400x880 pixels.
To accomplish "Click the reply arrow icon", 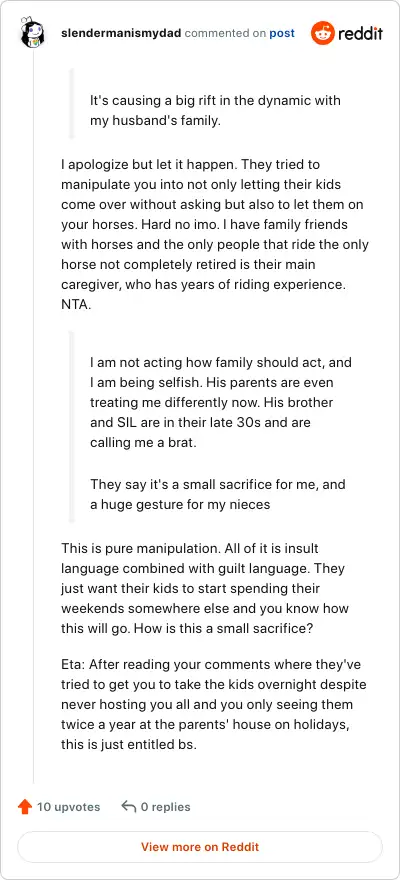I will (x=128, y=807).
